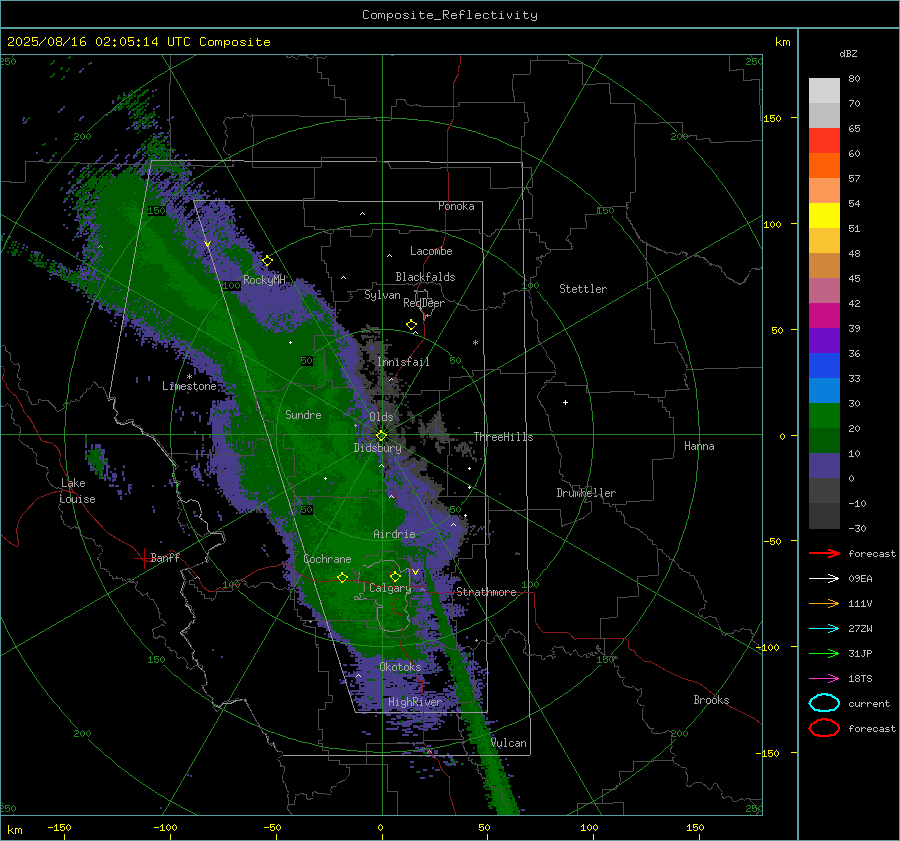
Task: Click the Innisfail city label
Action: click(x=403, y=362)
